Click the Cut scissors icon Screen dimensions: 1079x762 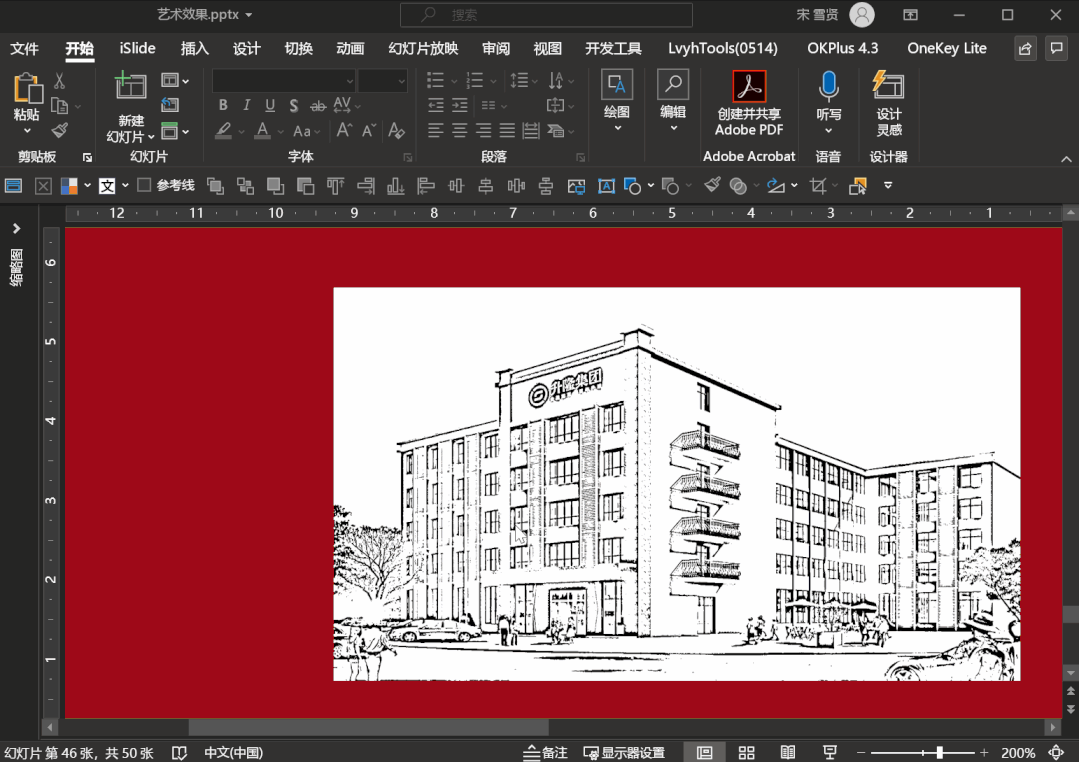60,81
